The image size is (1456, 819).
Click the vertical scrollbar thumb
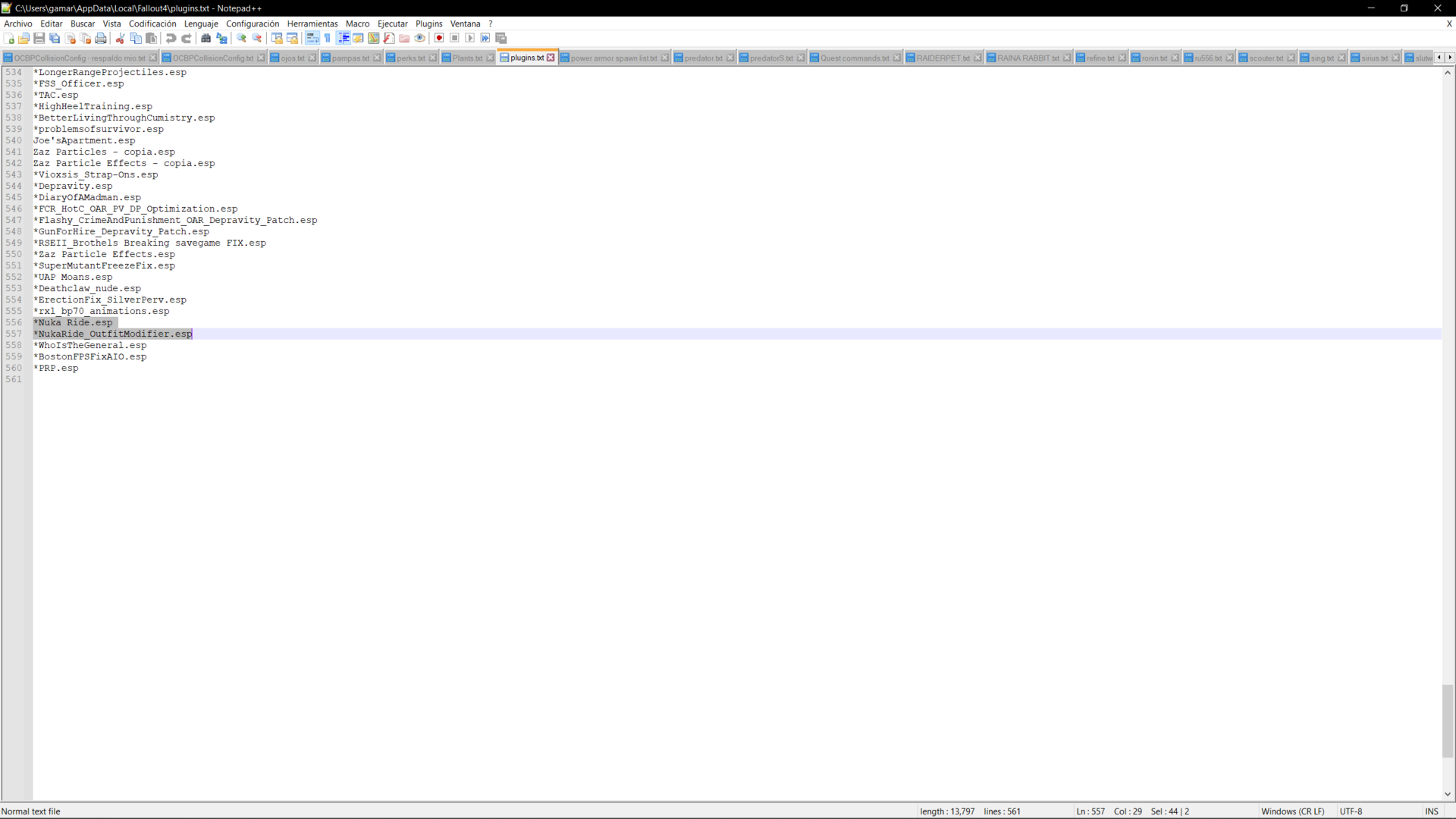click(1448, 721)
